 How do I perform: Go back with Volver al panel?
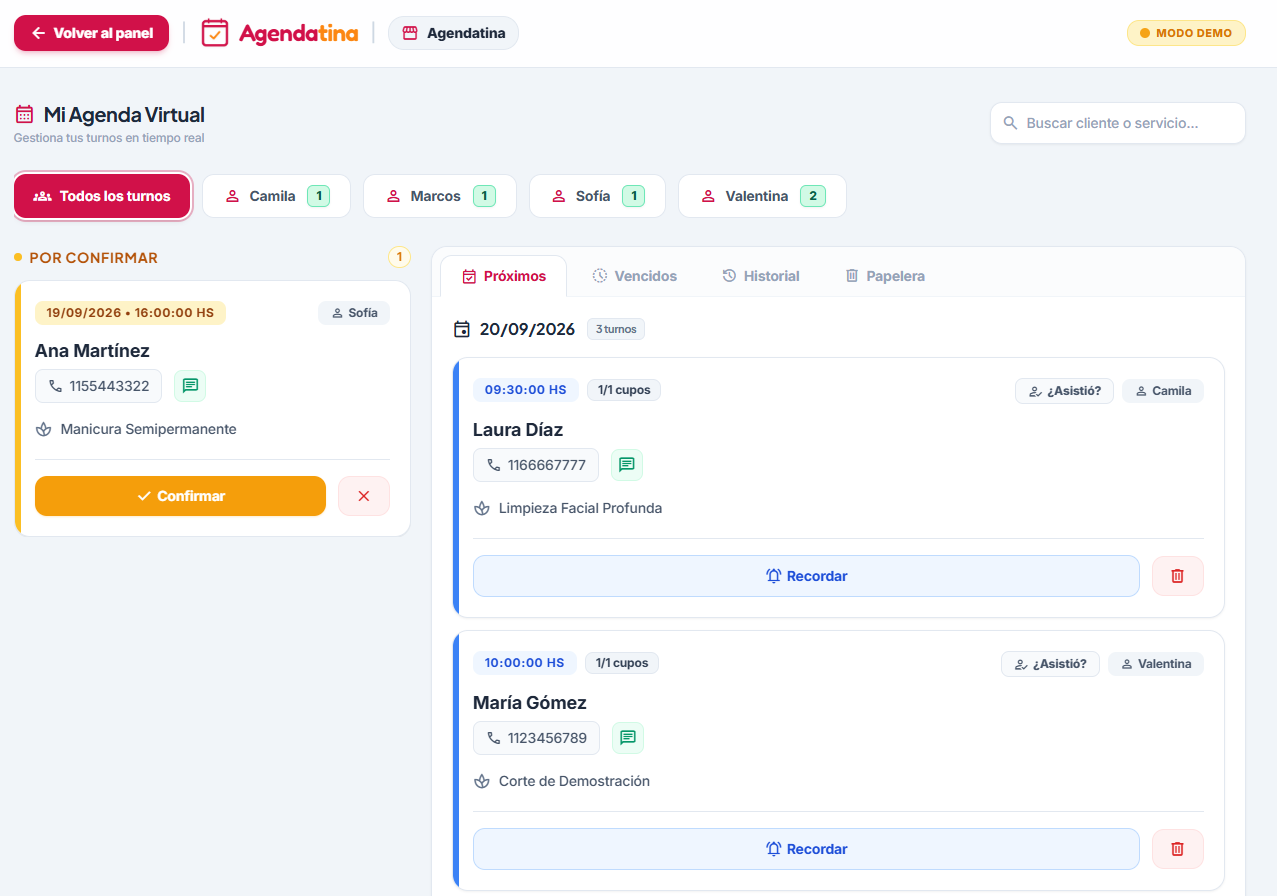tap(91, 33)
